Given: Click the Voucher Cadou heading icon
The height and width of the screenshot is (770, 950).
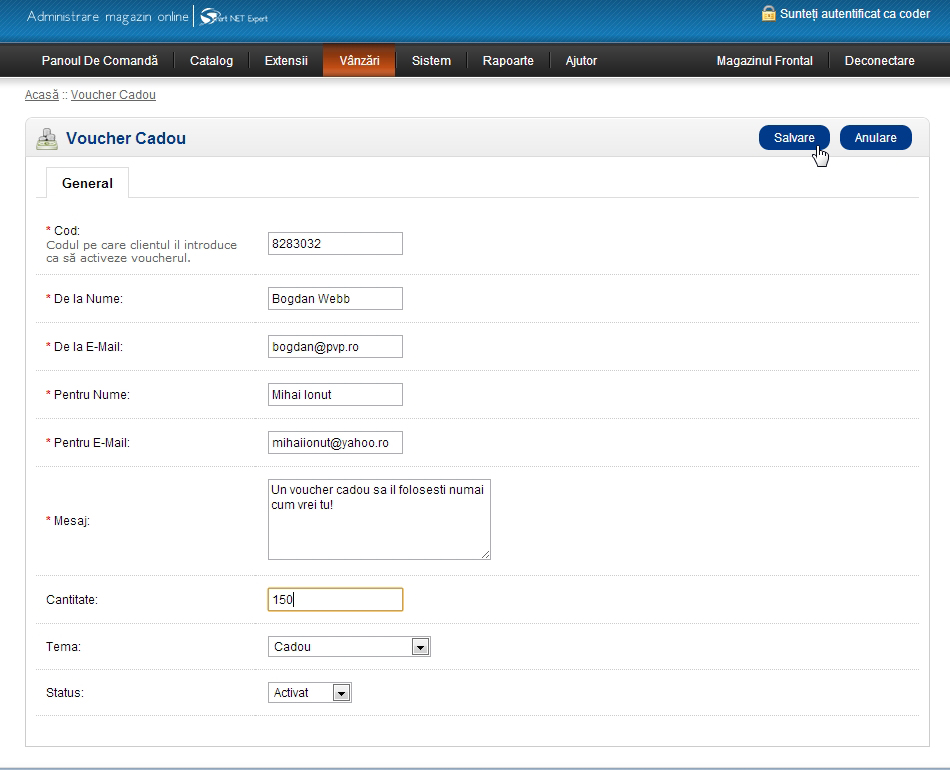Looking at the screenshot, I should [46, 139].
